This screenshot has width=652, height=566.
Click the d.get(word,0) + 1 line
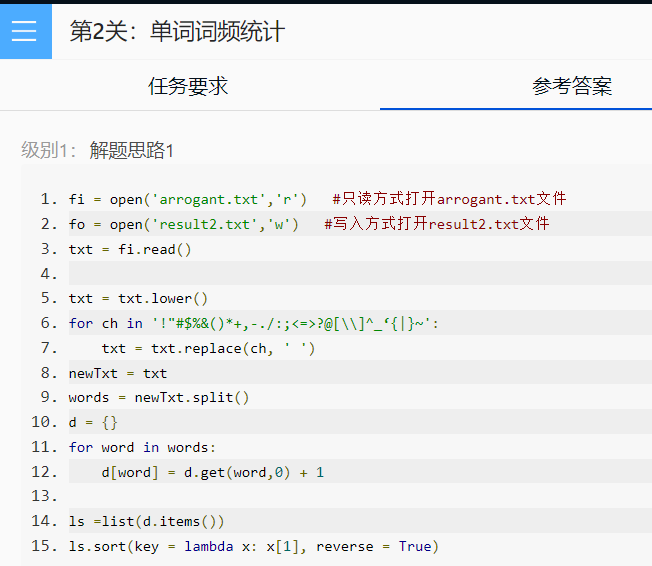[x=212, y=472]
